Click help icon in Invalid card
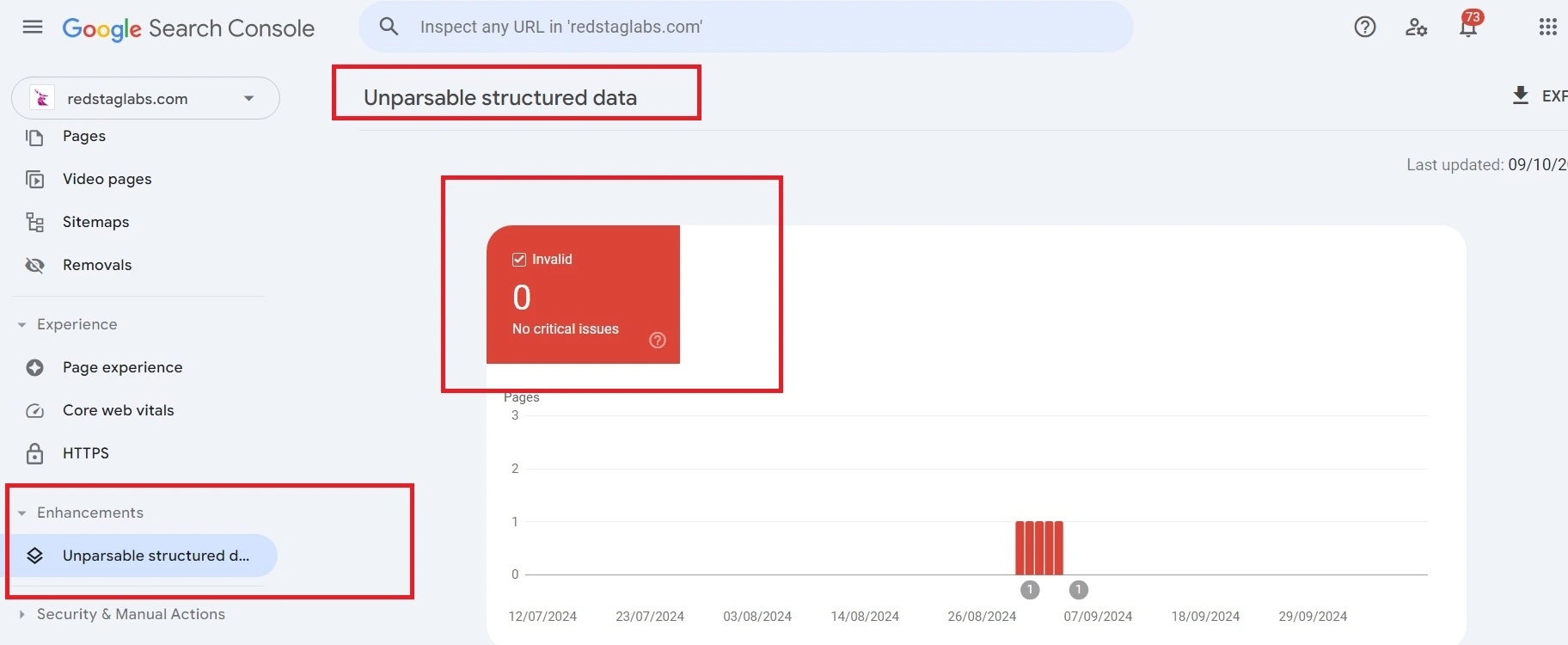 [658, 341]
